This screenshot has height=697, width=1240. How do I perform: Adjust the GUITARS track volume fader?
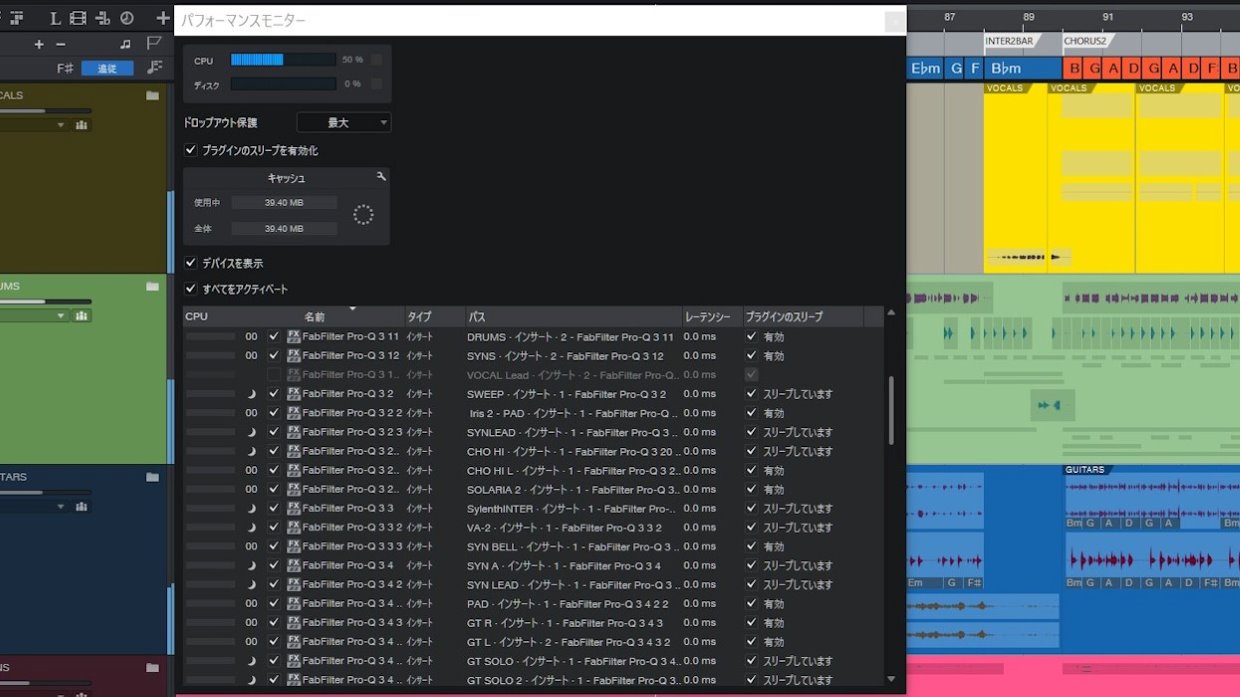(45, 492)
